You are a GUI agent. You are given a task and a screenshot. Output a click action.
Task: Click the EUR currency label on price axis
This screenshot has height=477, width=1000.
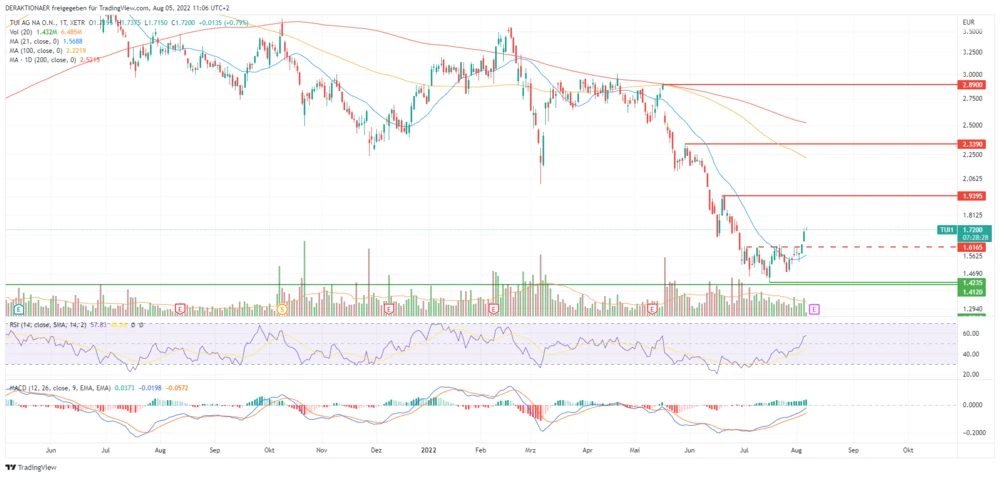click(967, 21)
